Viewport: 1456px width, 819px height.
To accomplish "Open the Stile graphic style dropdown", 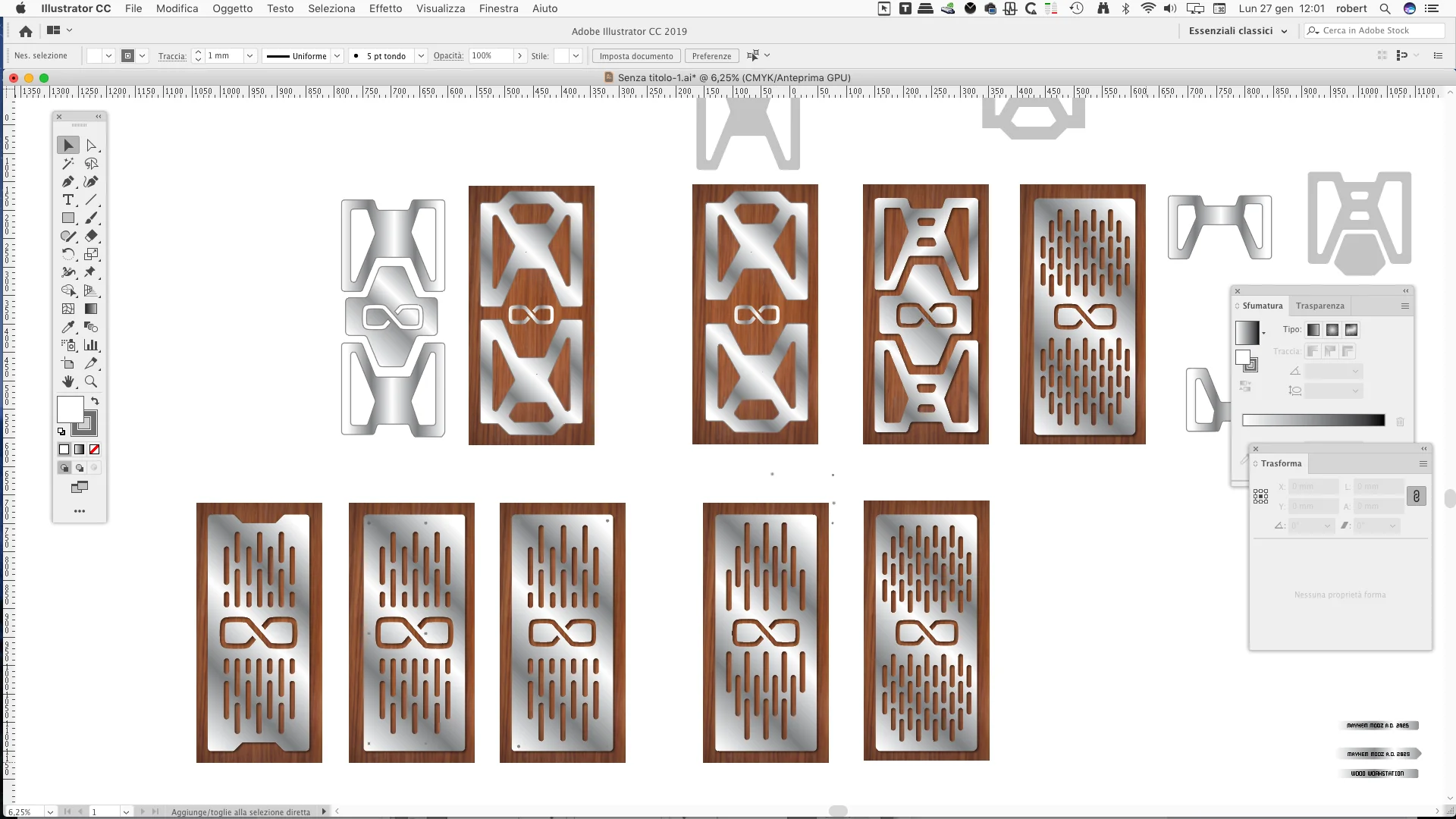I will pos(576,55).
